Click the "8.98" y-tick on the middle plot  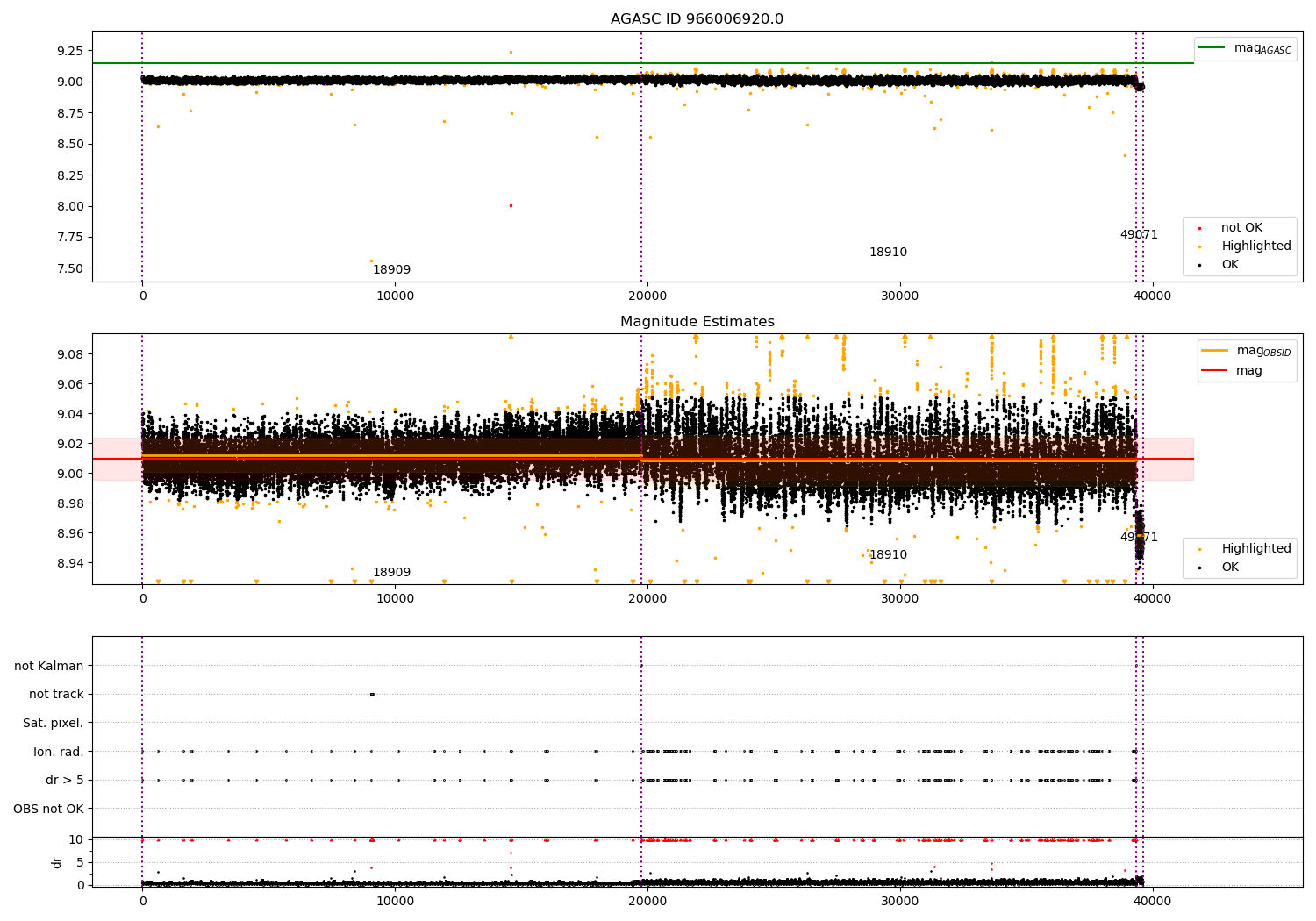pos(70,503)
